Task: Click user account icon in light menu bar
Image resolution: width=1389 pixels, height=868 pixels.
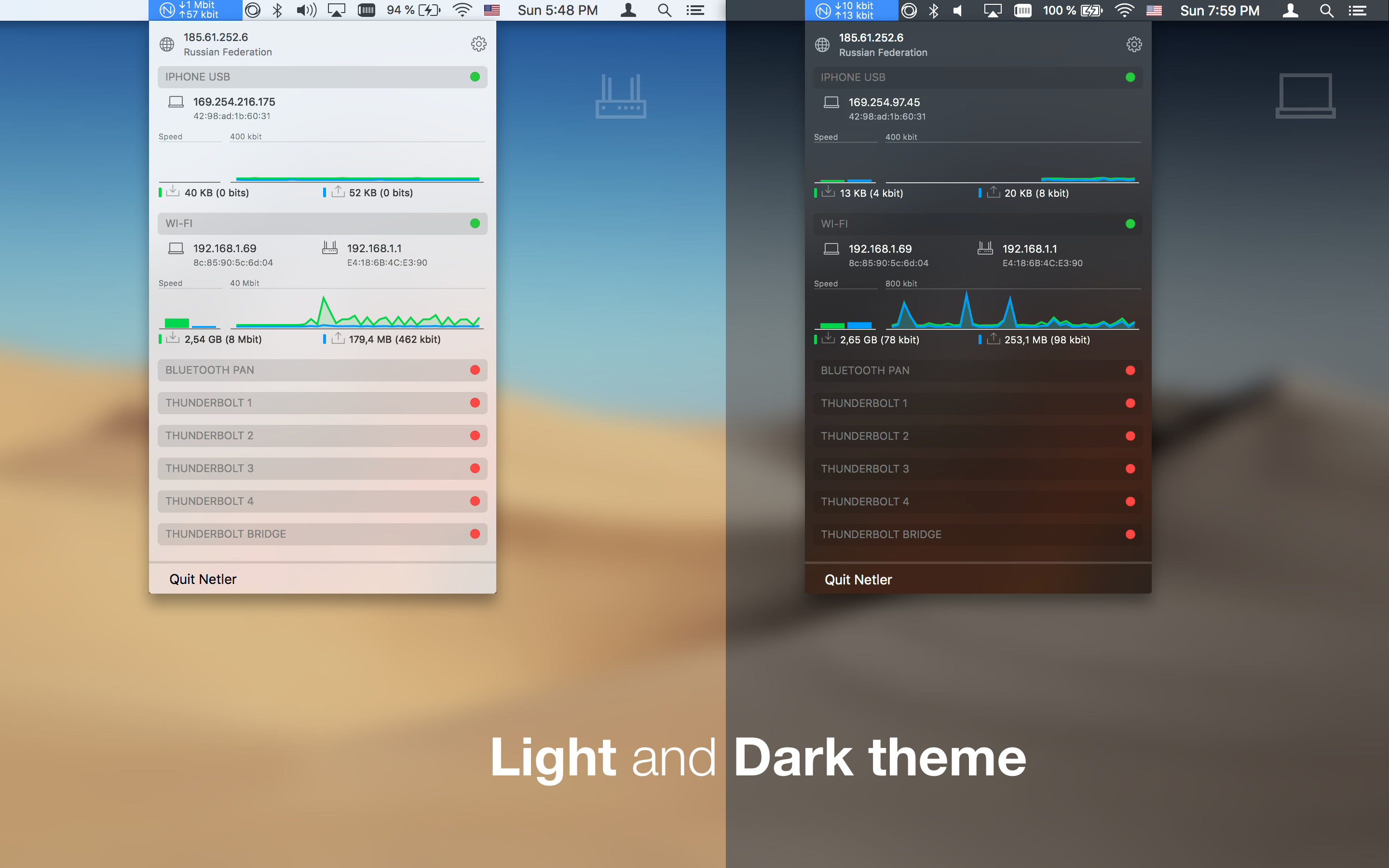Action: 628,10
